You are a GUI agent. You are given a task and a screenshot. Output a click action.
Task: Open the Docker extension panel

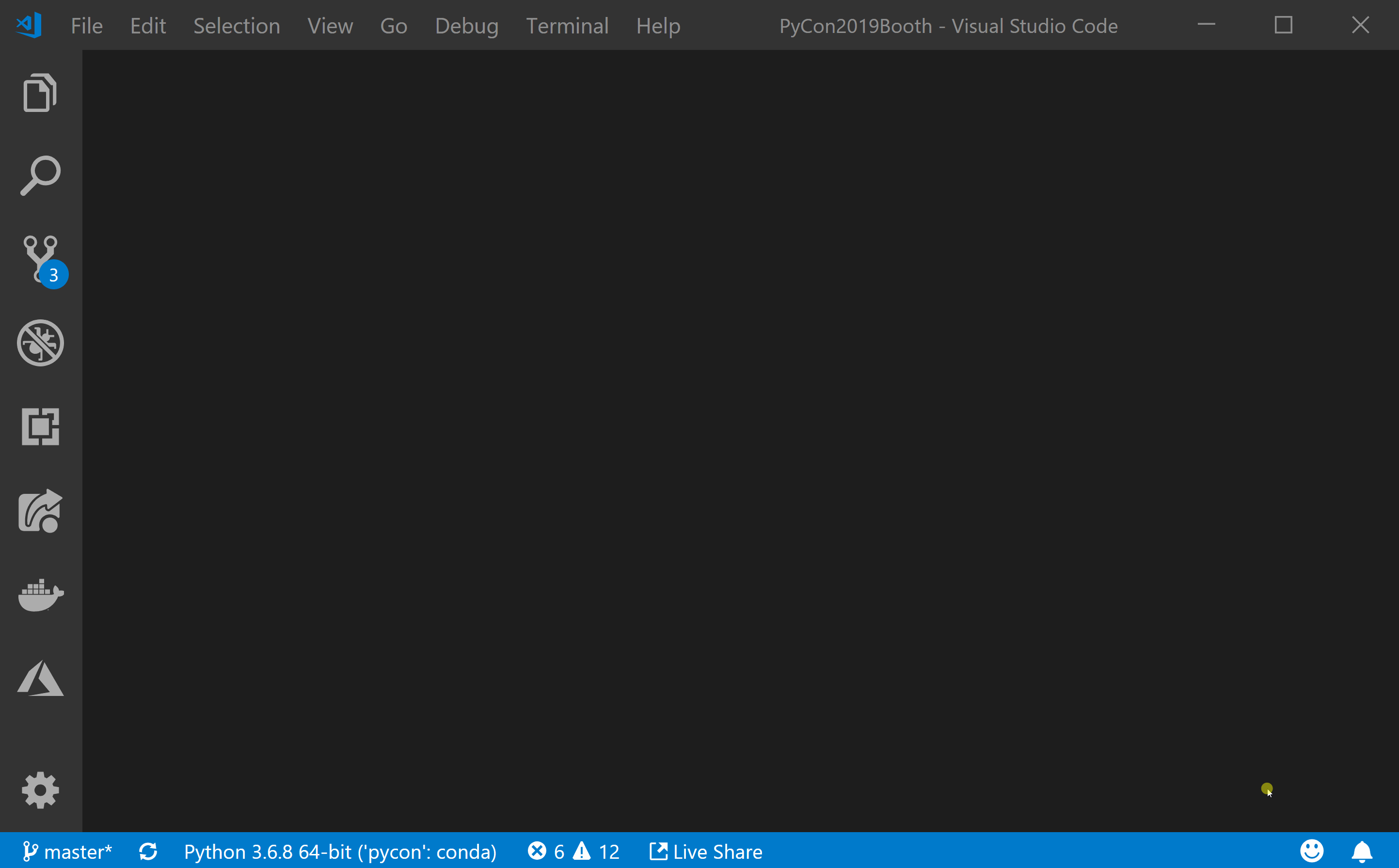click(x=40, y=595)
